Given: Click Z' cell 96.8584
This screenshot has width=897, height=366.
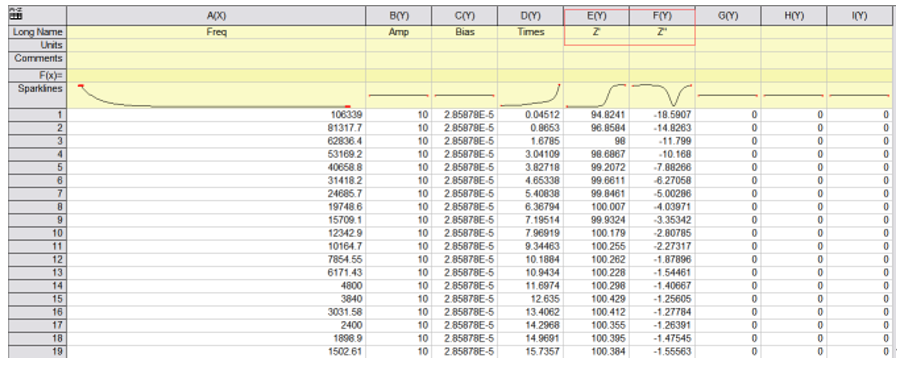Looking at the screenshot, I should (x=597, y=128).
